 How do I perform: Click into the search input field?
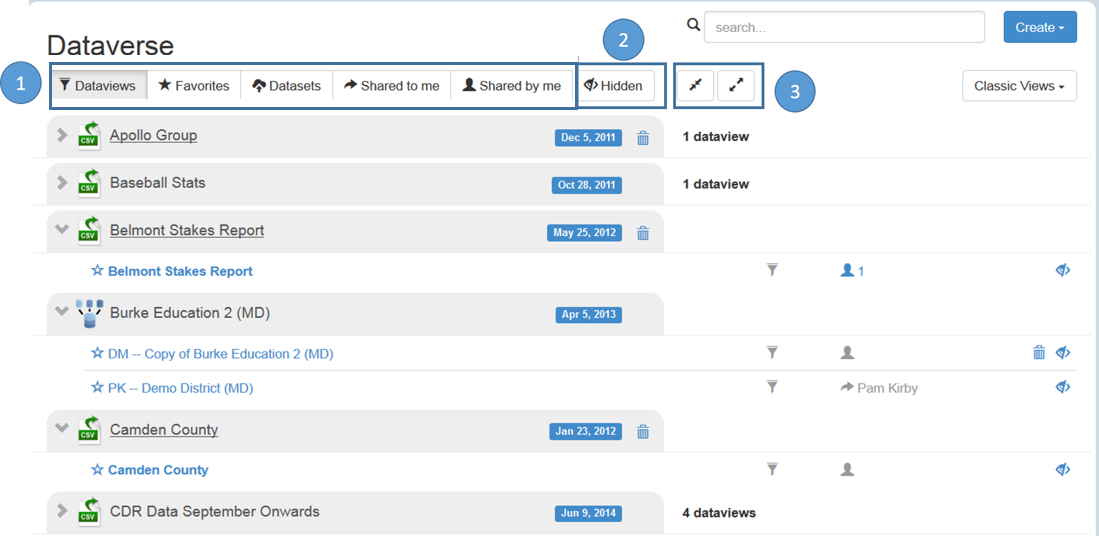click(x=844, y=27)
